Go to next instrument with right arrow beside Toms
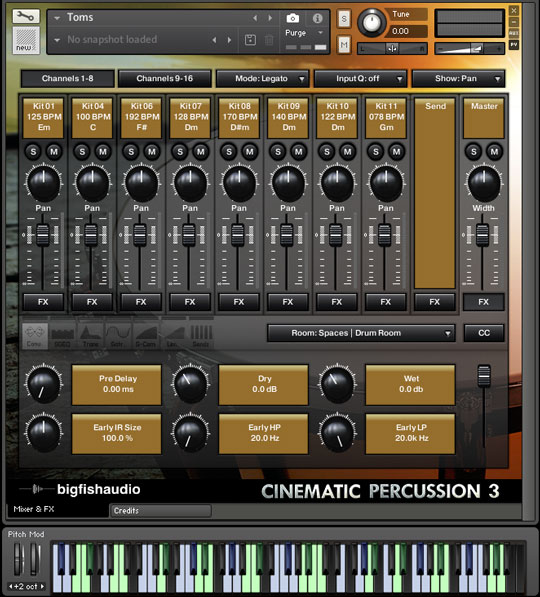The width and height of the screenshot is (540, 597). tap(270, 18)
